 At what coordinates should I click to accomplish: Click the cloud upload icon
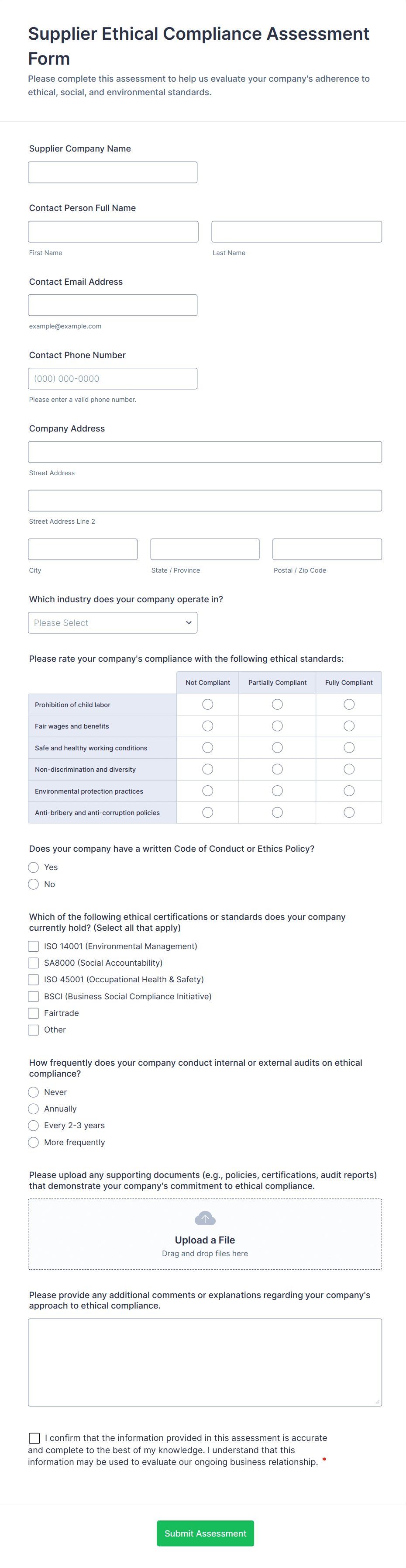(x=204, y=1218)
